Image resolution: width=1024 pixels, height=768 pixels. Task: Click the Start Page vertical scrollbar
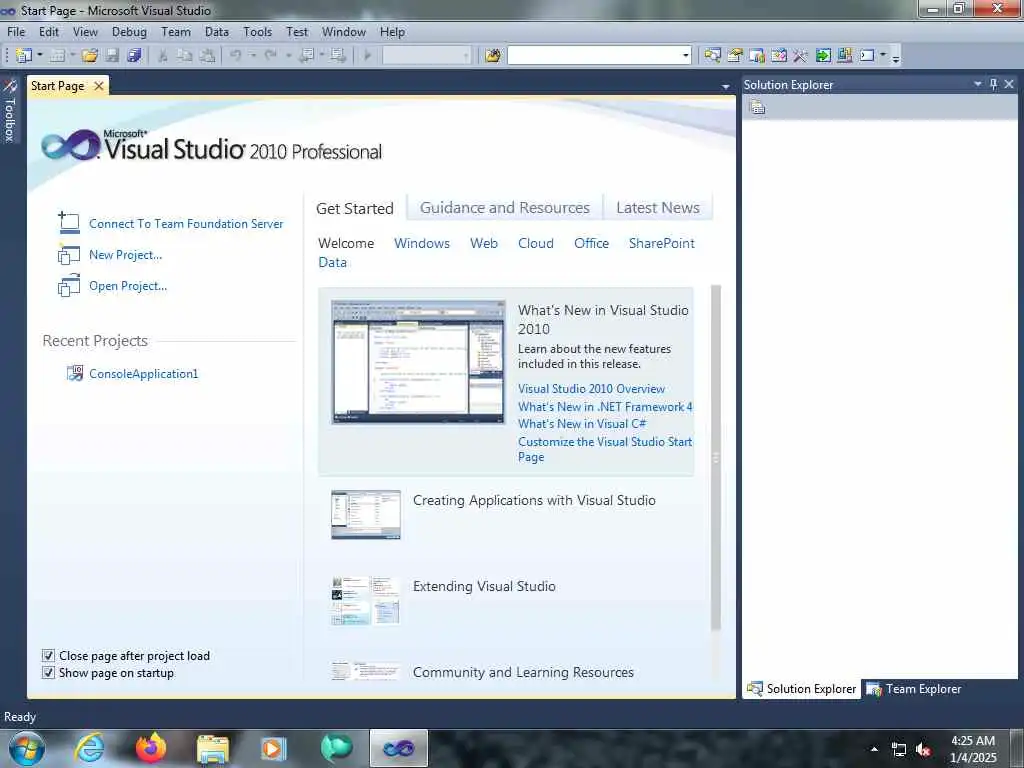pyautogui.click(x=716, y=457)
